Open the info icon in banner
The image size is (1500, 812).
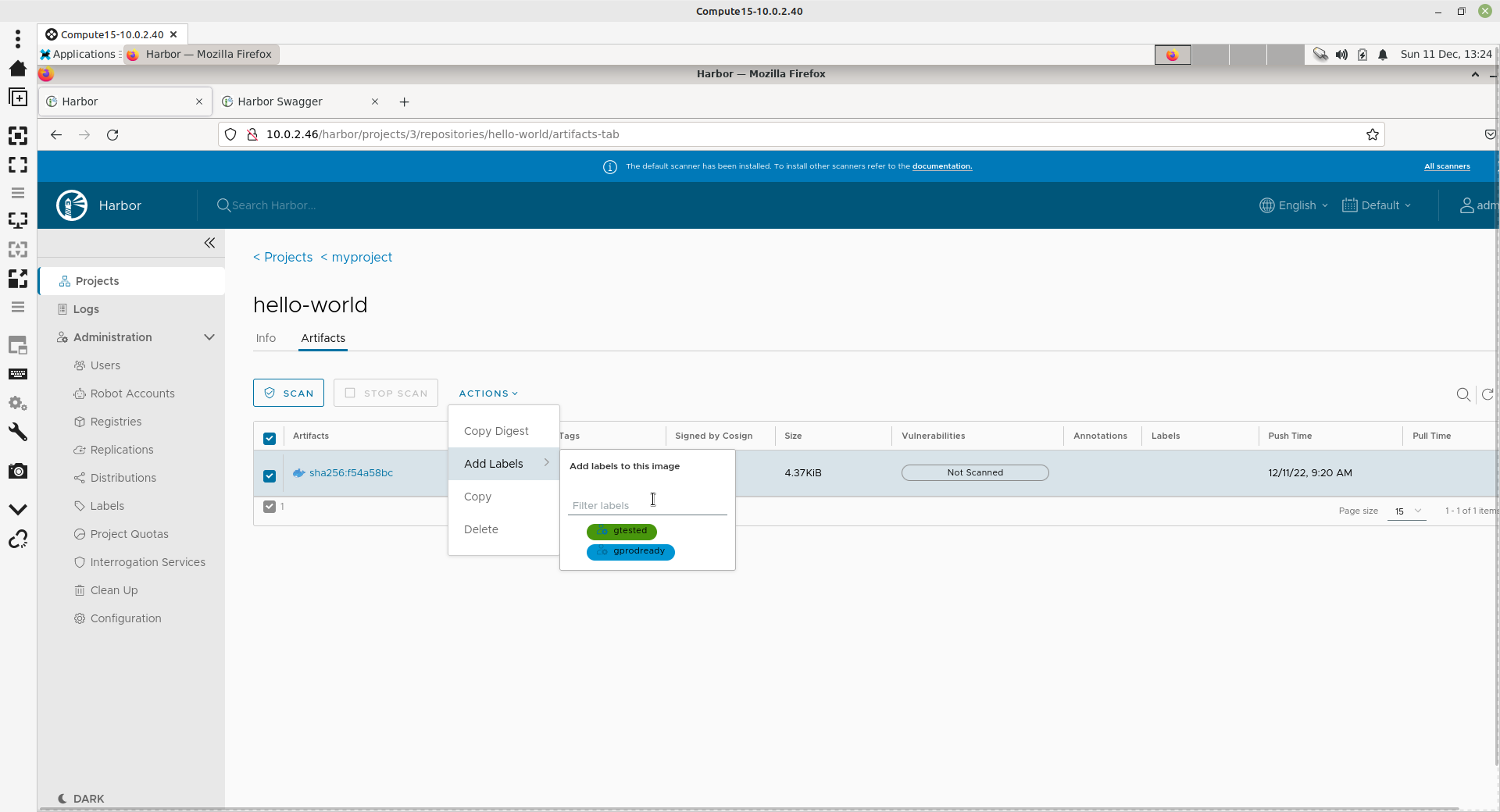coord(609,166)
